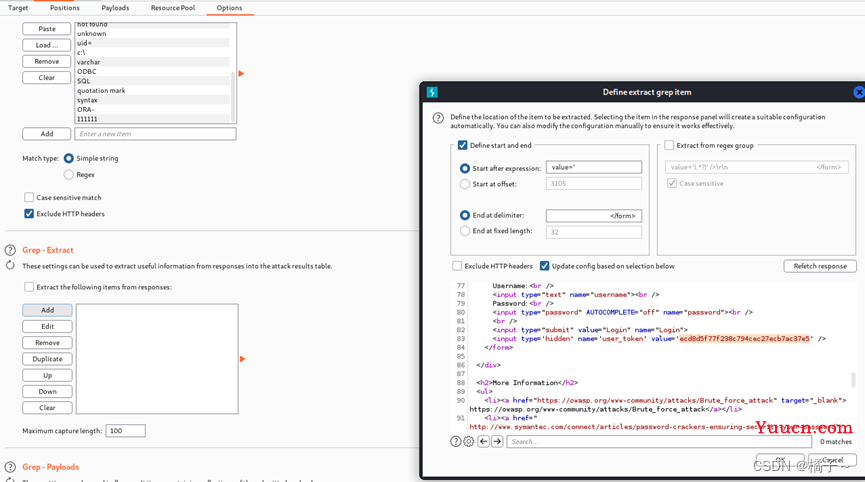
Task: Select 'quotation mark' list item
Action: point(152,90)
